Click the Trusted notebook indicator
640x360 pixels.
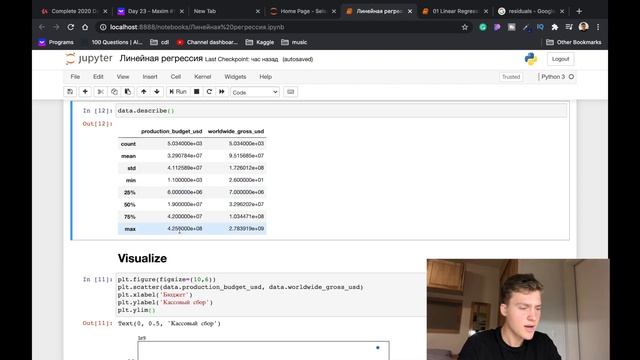coord(511,77)
